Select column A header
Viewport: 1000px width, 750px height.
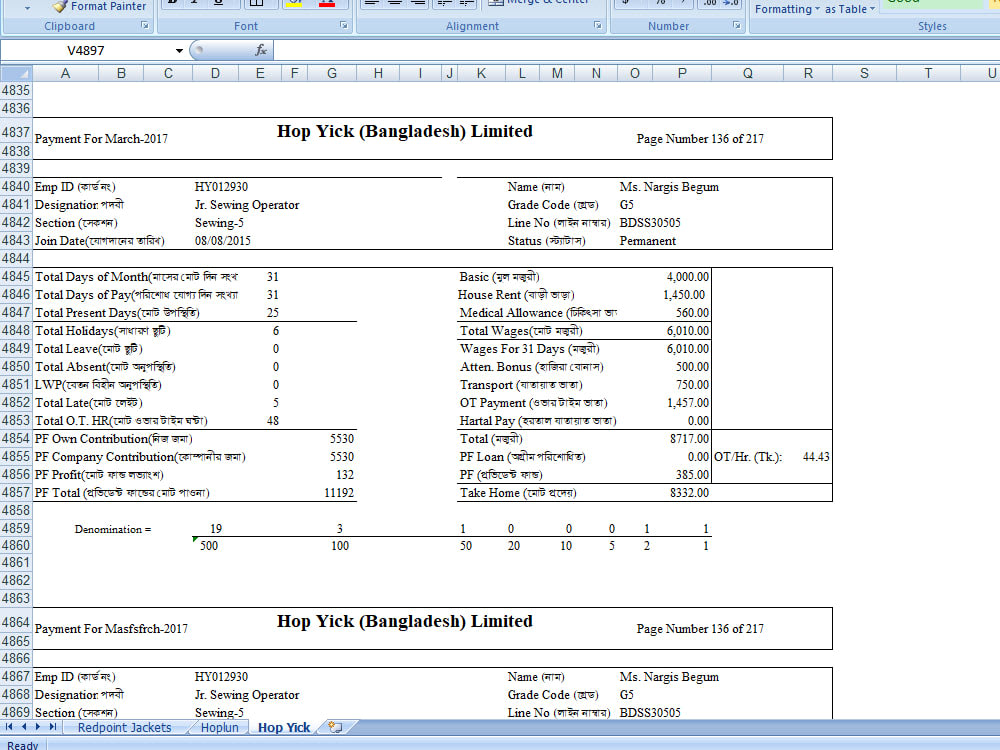(x=65, y=73)
